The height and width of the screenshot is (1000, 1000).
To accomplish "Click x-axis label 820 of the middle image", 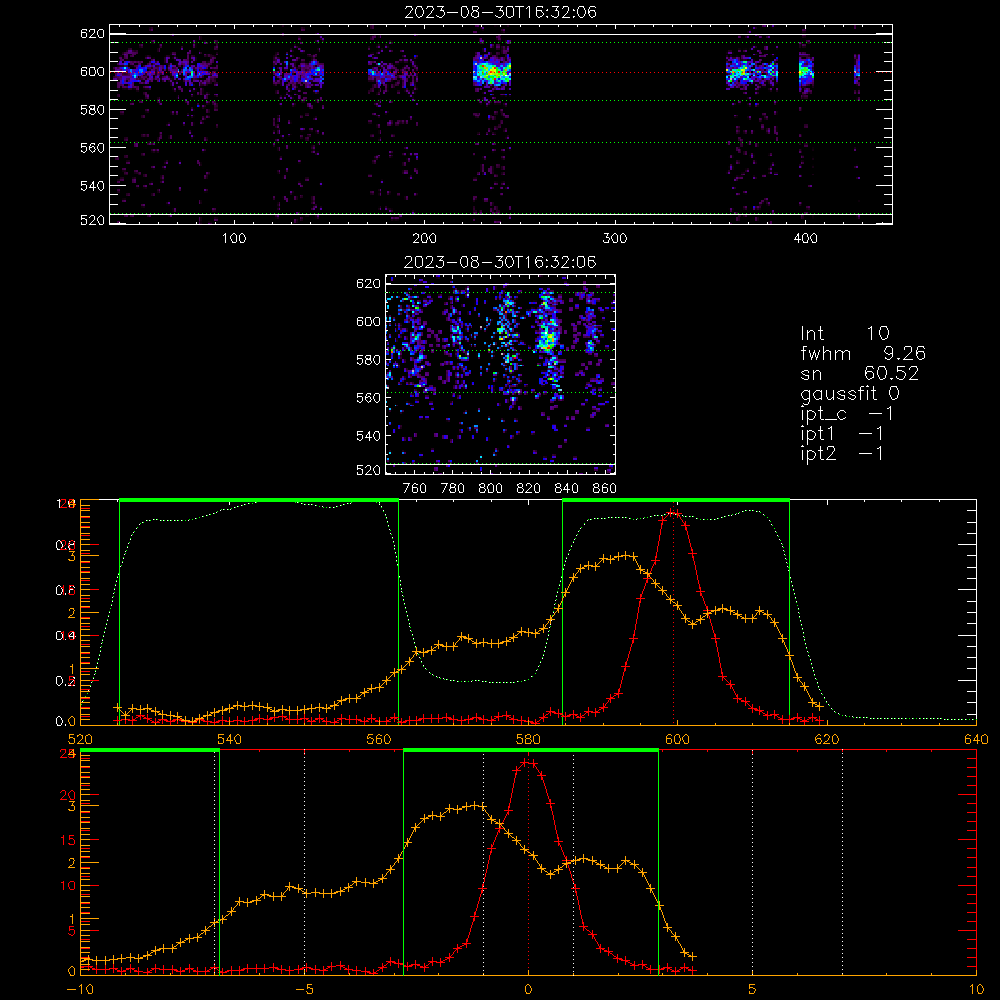I will (x=529, y=489).
